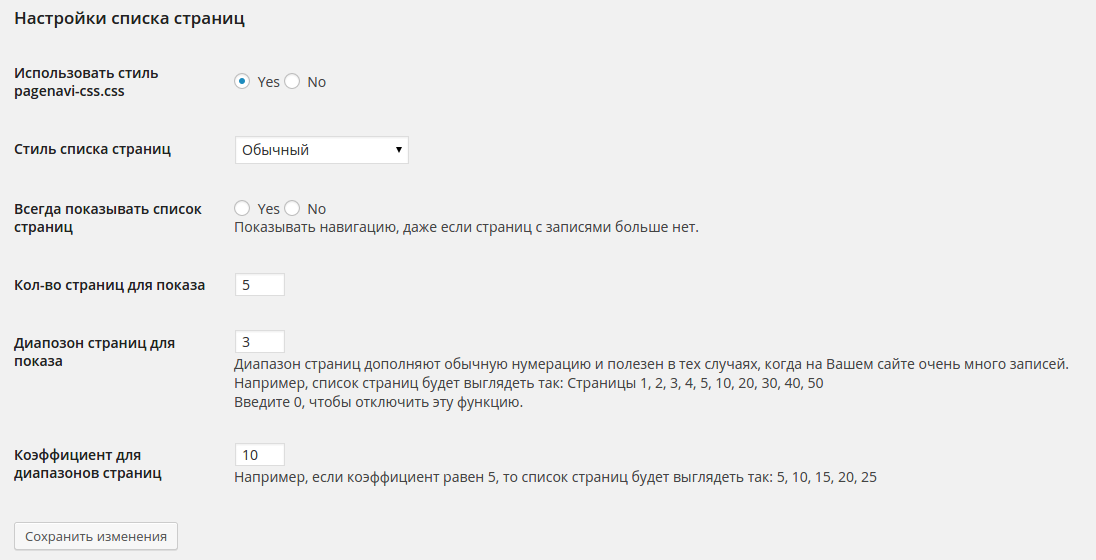Click the "Коэффициент для диапазонов страниц" input field

[x=259, y=455]
